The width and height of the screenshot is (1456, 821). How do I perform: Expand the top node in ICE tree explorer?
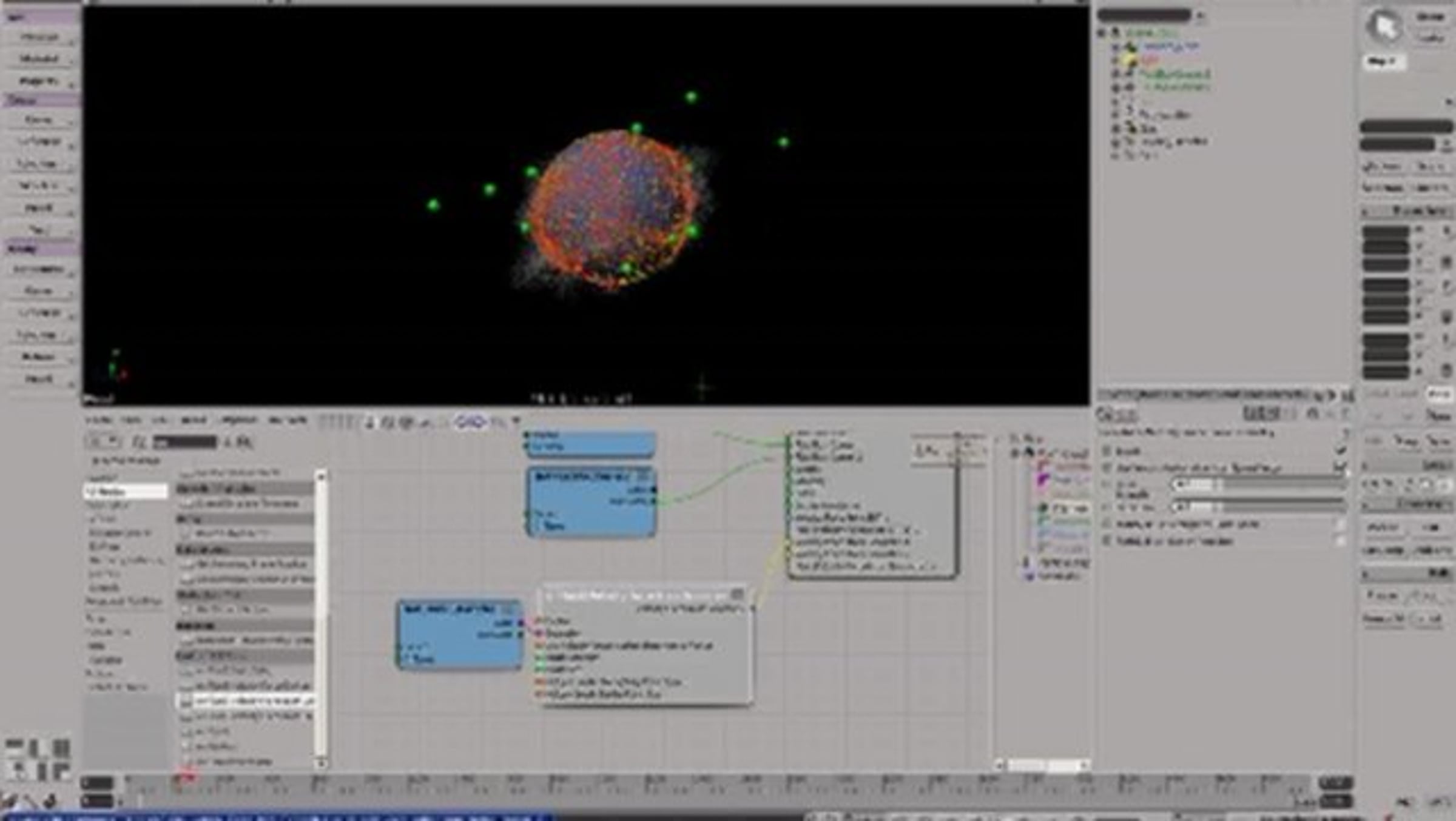coord(1016,453)
